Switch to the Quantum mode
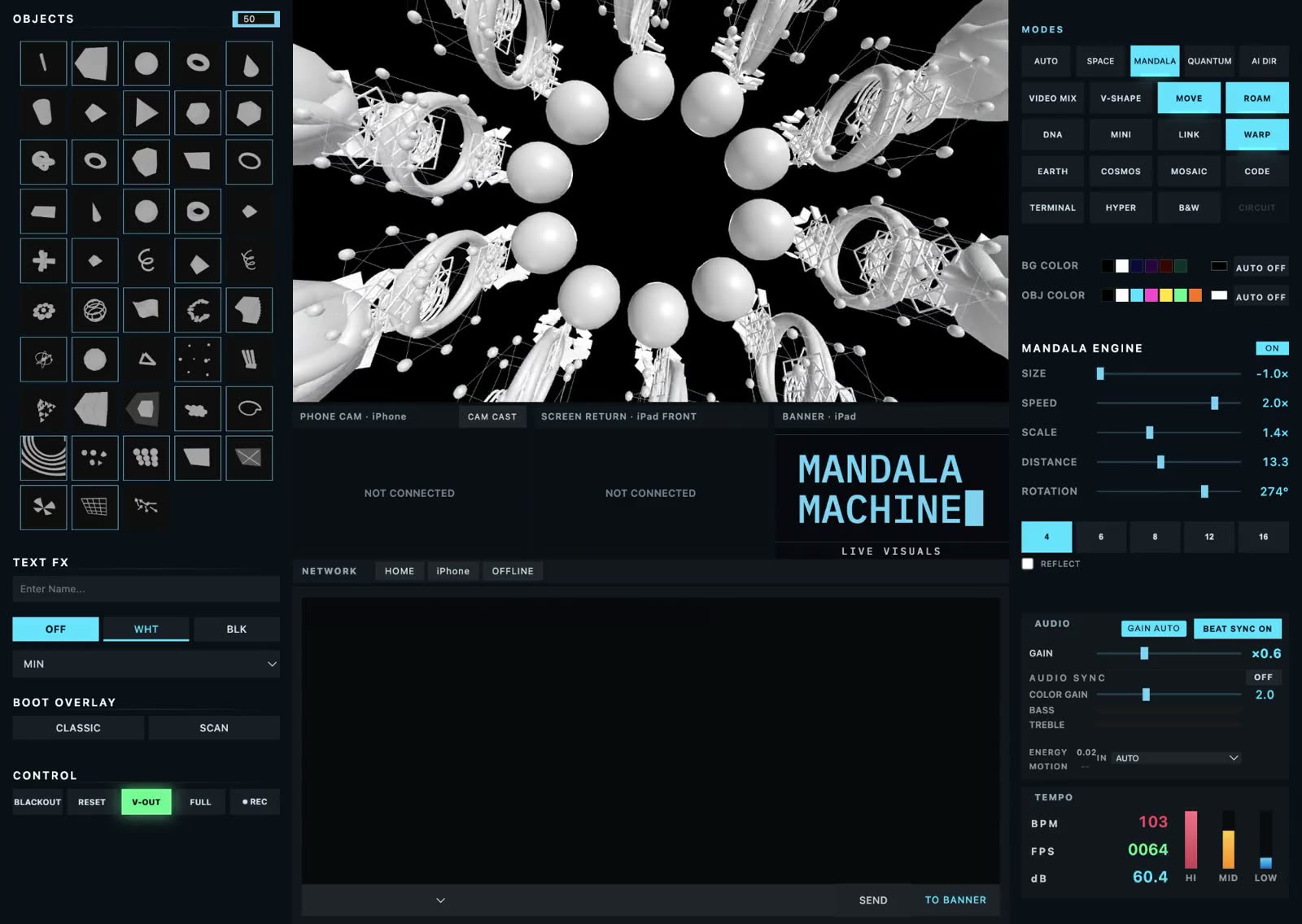The image size is (1302, 924). click(x=1209, y=61)
